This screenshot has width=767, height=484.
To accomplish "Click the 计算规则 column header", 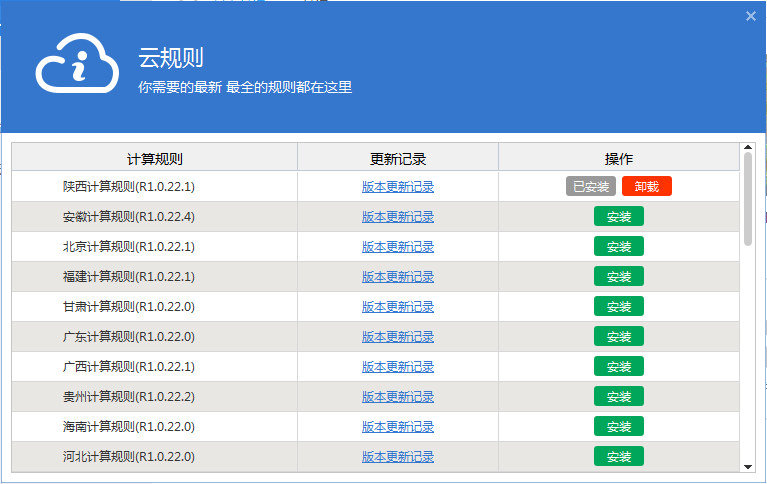I will point(155,158).
